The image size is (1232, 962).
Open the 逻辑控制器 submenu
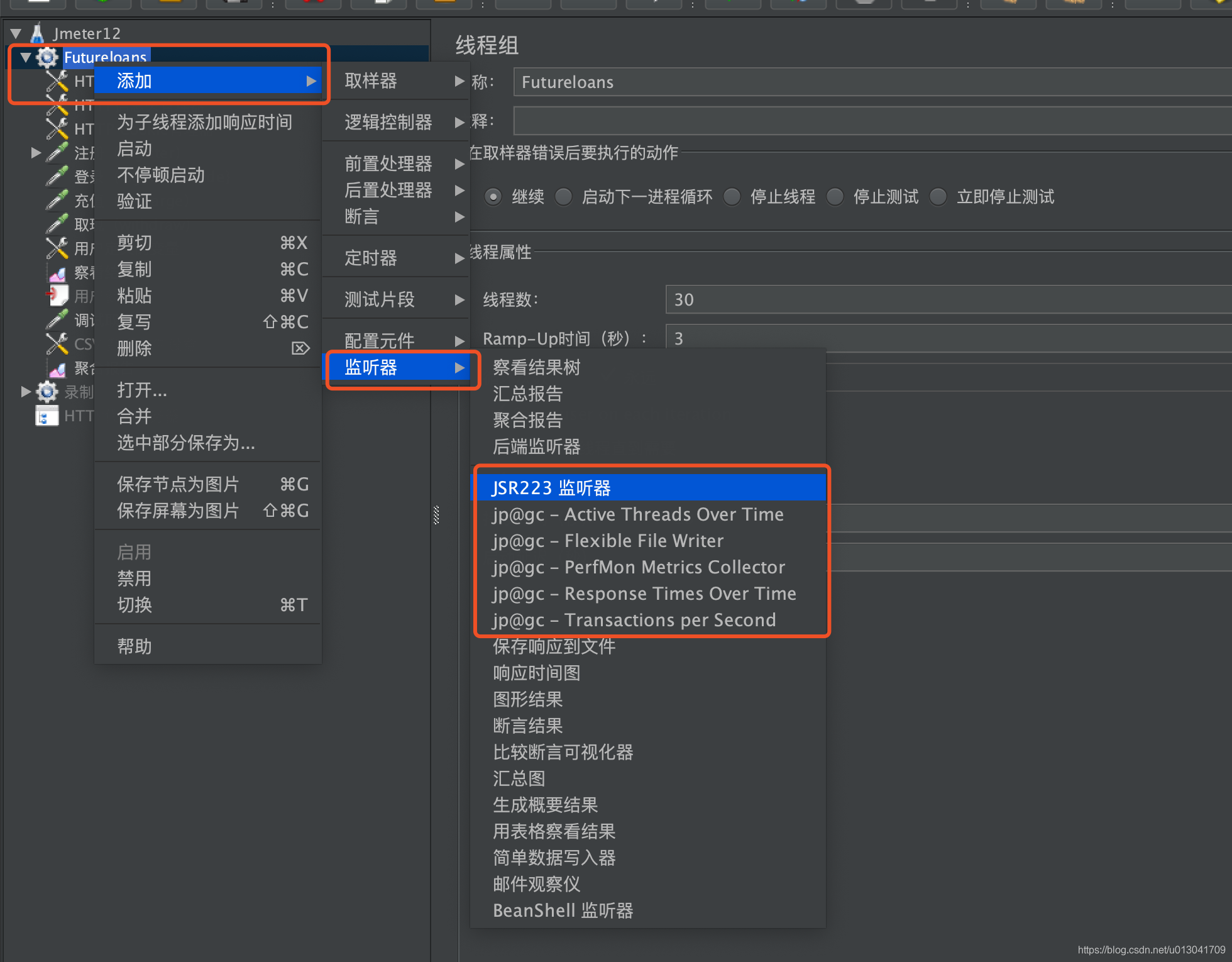coord(397,122)
